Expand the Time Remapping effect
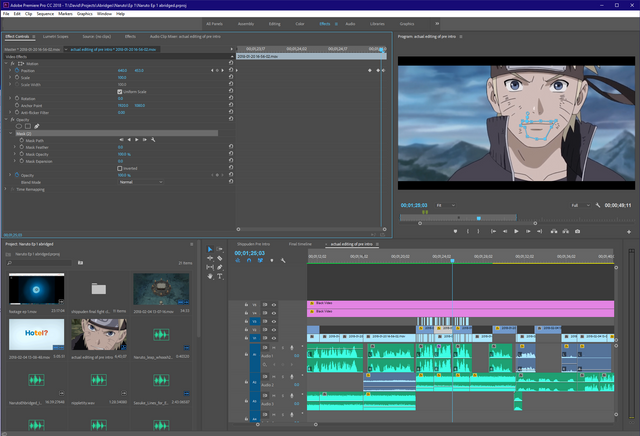 pos(5,189)
